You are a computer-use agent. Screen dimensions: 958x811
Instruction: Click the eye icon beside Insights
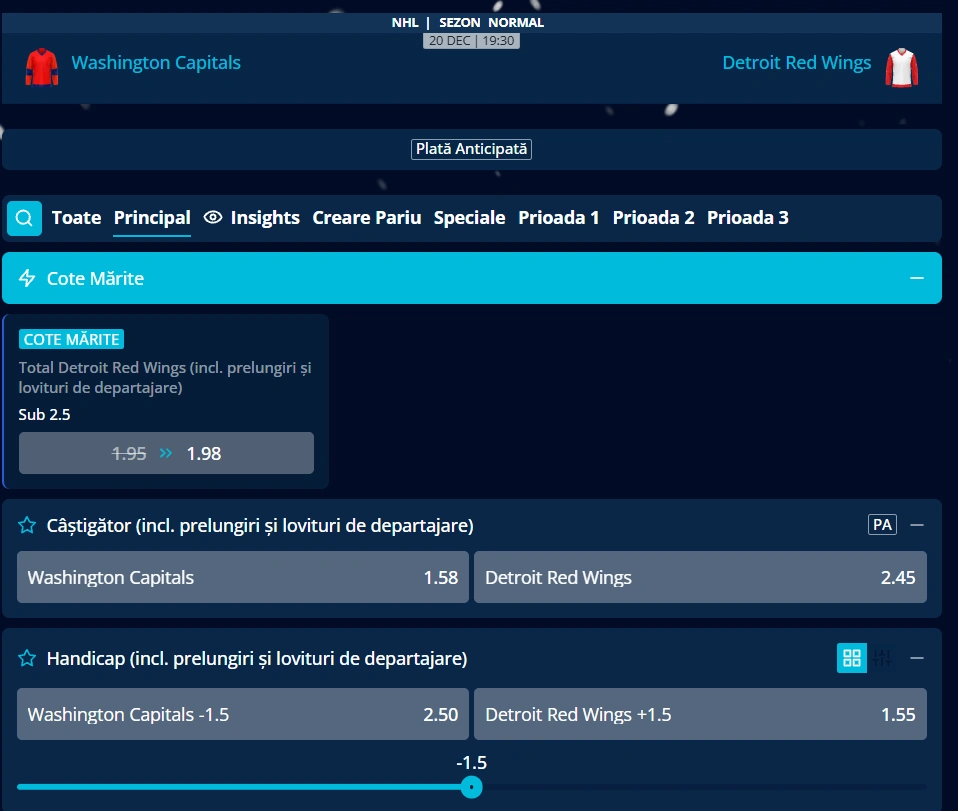[213, 218]
